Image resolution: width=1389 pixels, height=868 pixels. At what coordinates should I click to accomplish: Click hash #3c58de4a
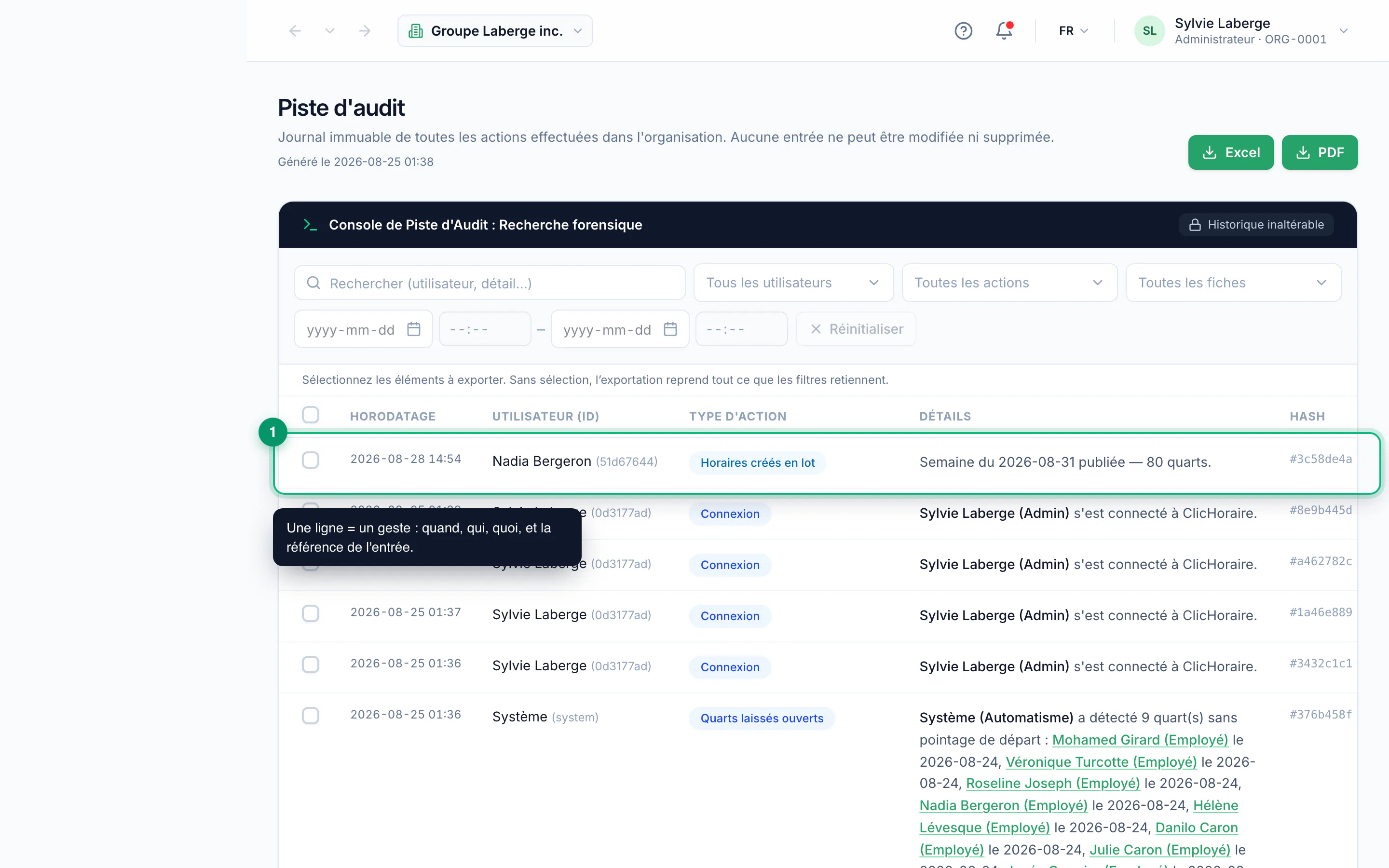[x=1321, y=459]
